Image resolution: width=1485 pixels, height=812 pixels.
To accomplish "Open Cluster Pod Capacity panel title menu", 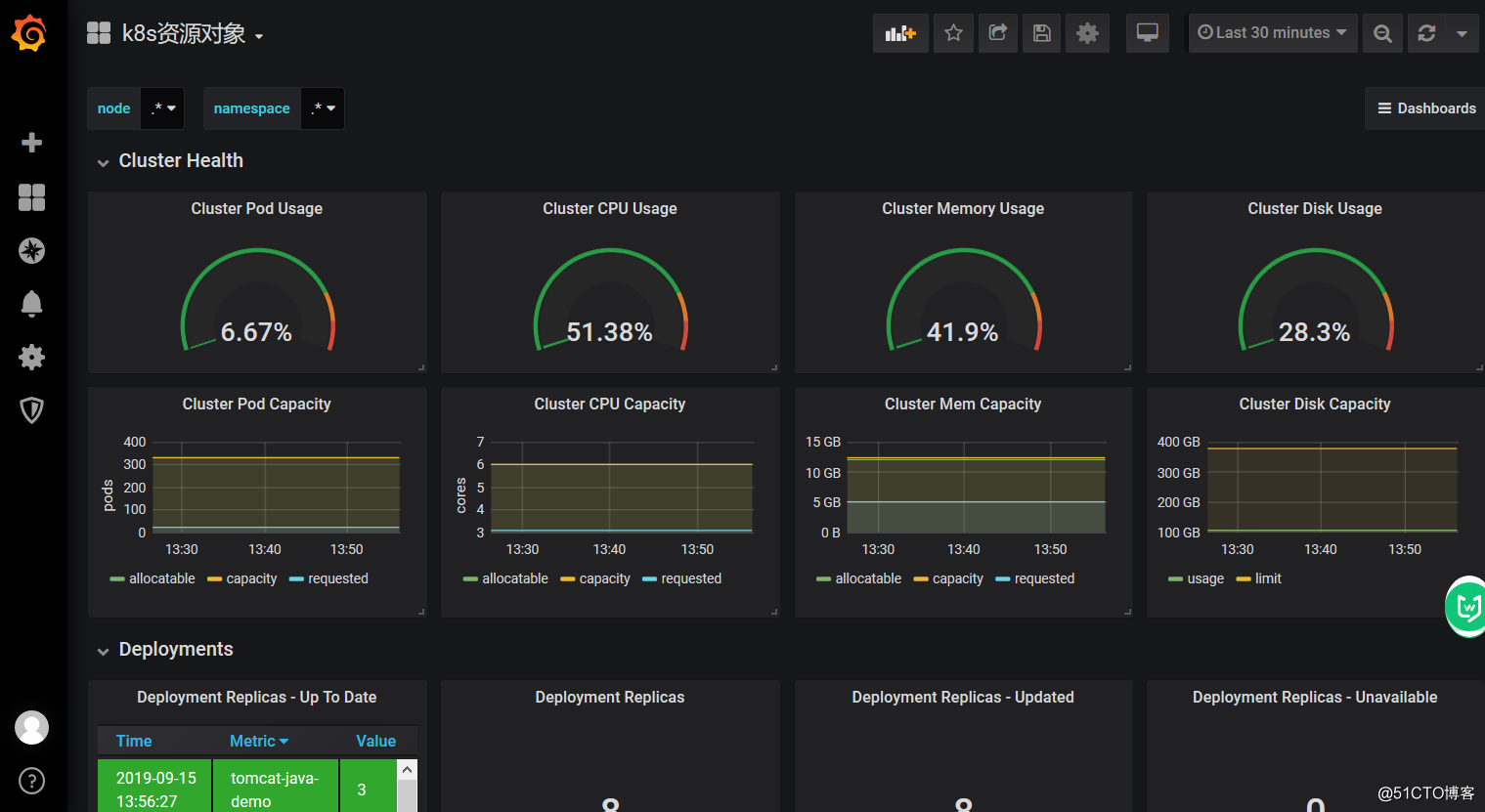I will 257,405.
